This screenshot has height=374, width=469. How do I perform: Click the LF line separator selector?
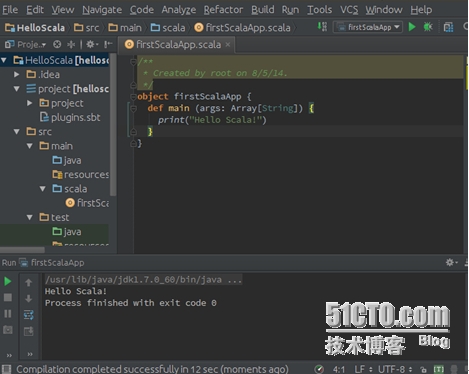coord(363,369)
